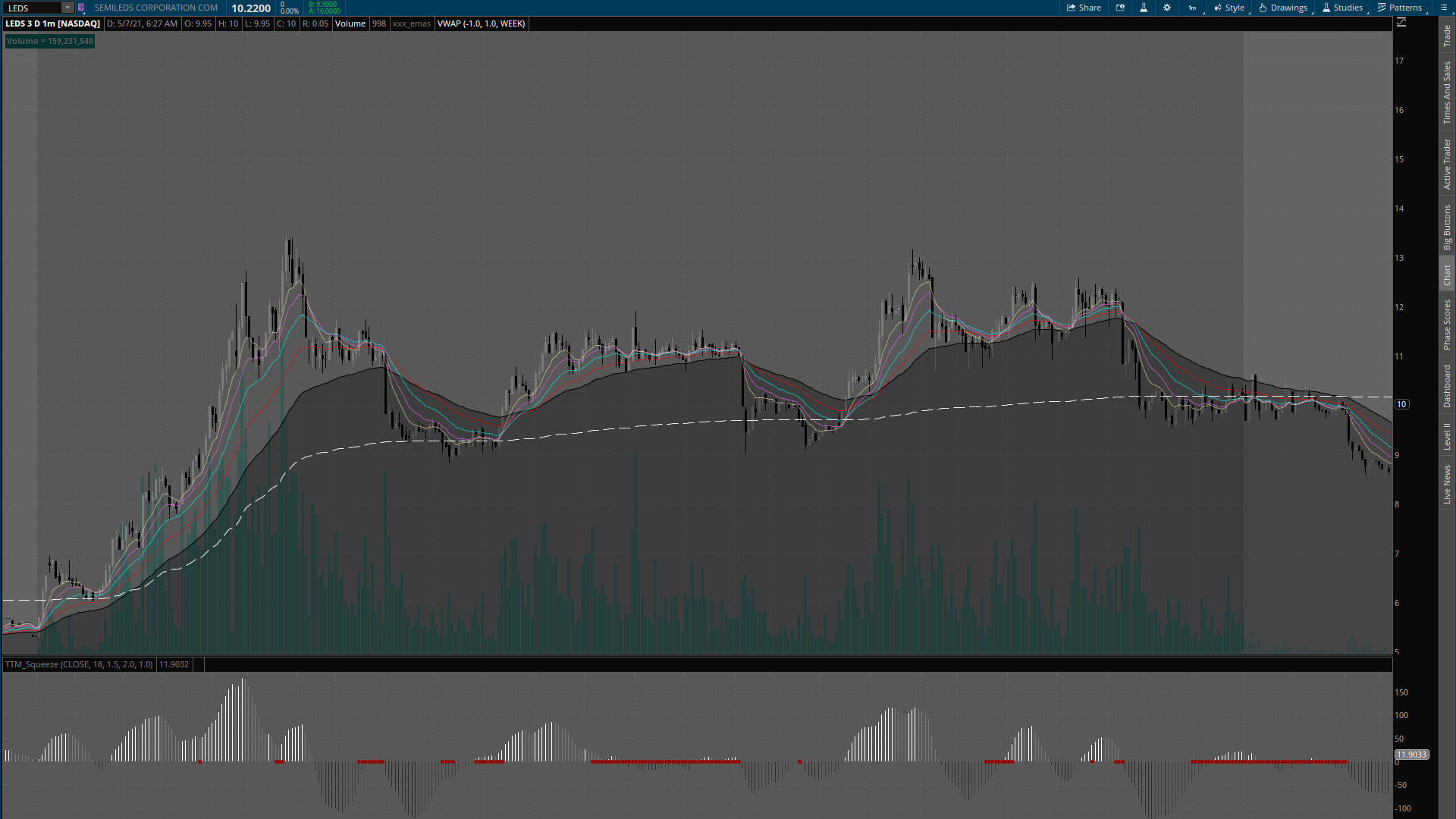Expand the Style dropdown menu
Image resolution: width=1456 pixels, height=819 pixels.
[1229, 8]
